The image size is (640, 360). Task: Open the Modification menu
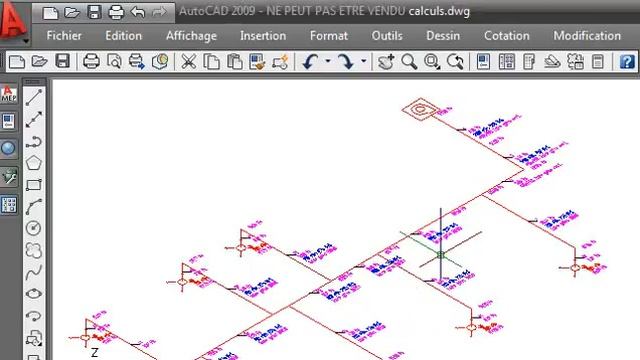pos(587,36)
